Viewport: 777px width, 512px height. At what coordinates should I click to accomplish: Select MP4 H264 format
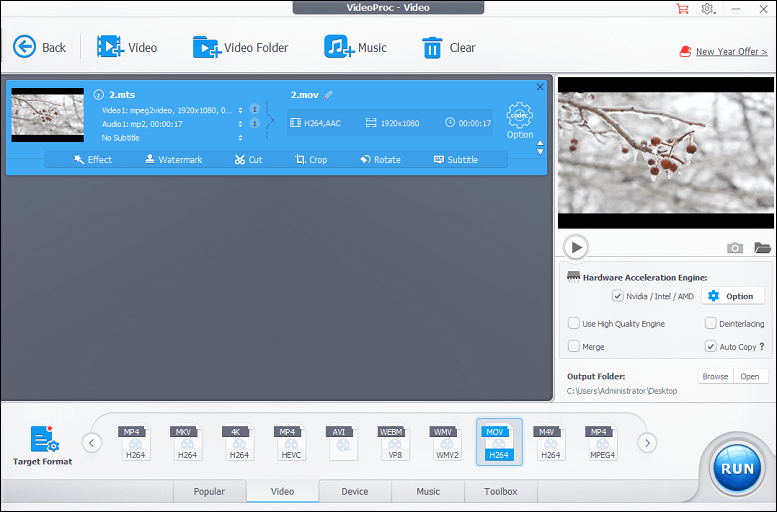135,442
